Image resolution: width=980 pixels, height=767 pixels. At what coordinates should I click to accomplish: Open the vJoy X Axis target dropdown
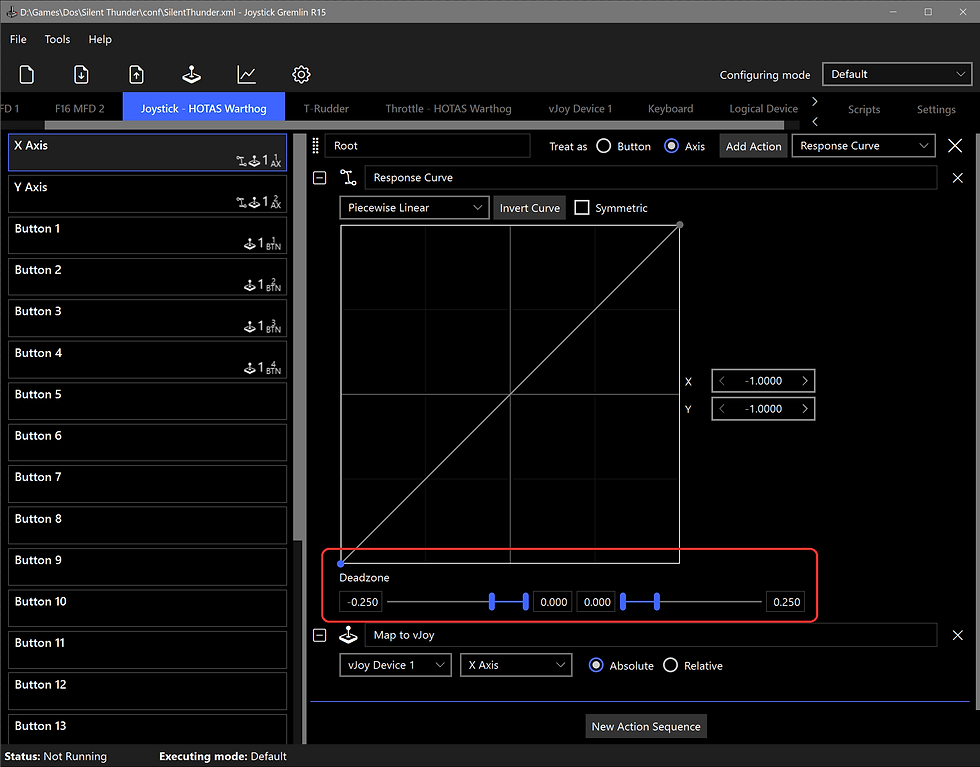[x=516, y=665]
